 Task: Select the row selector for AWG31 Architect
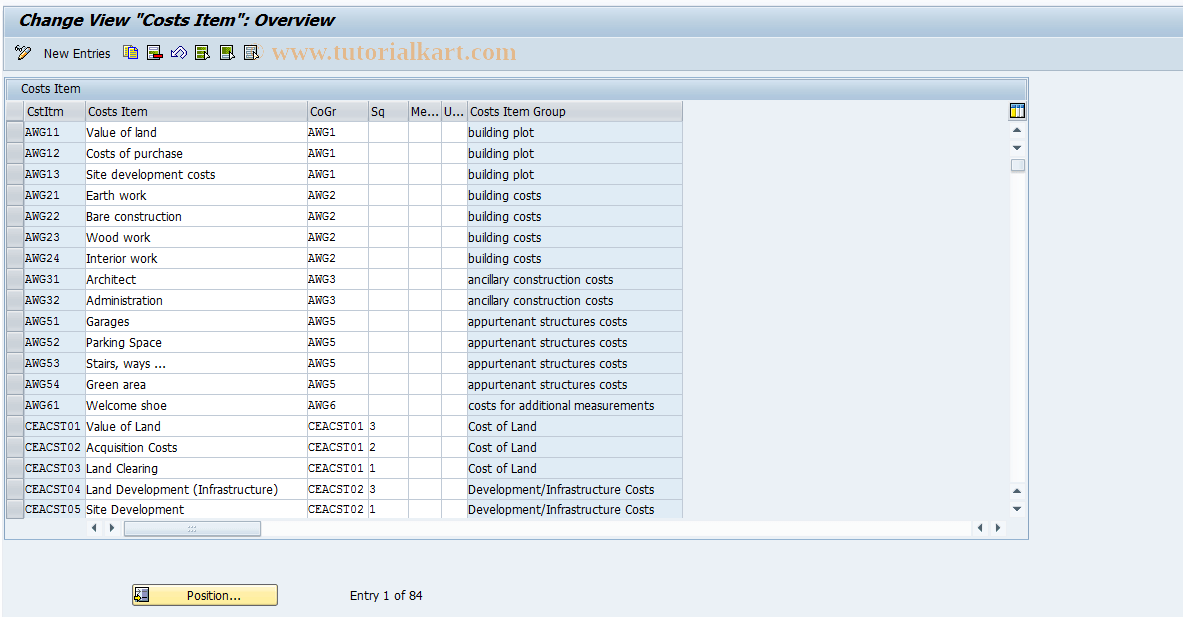[x=14, y=279]
